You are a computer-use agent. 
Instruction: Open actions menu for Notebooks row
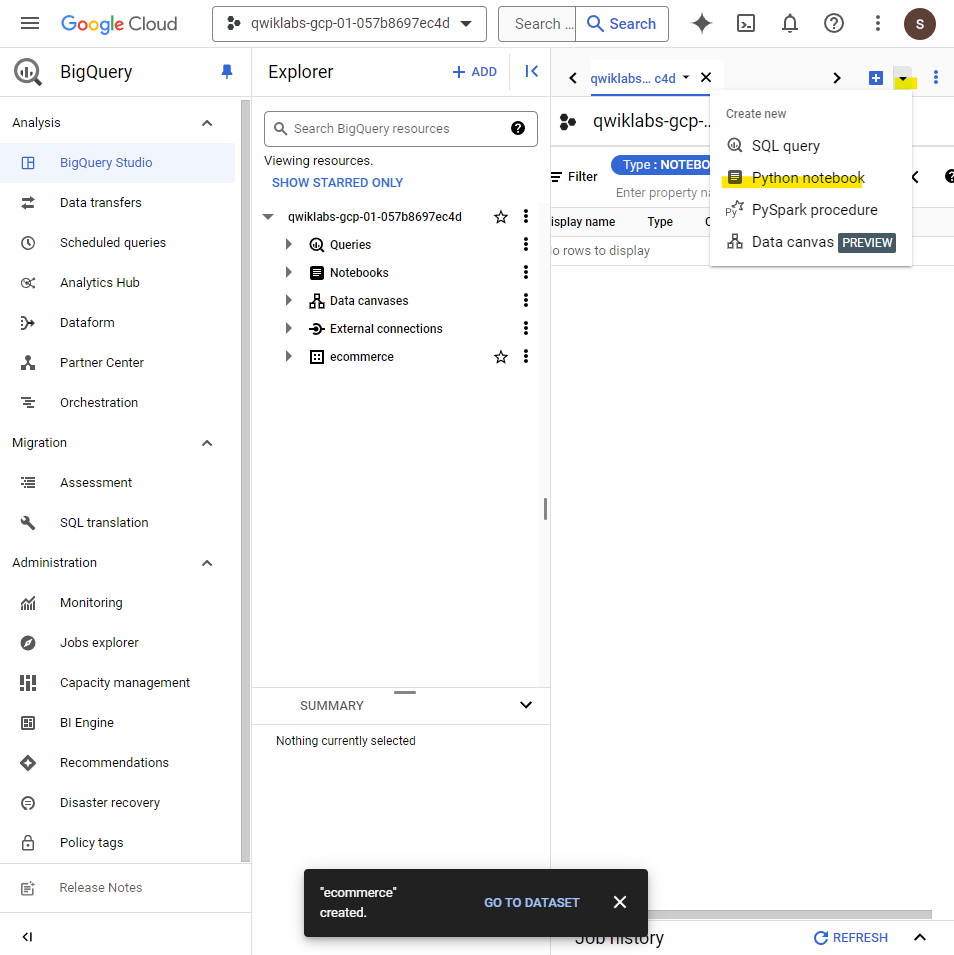pos(526,273)
